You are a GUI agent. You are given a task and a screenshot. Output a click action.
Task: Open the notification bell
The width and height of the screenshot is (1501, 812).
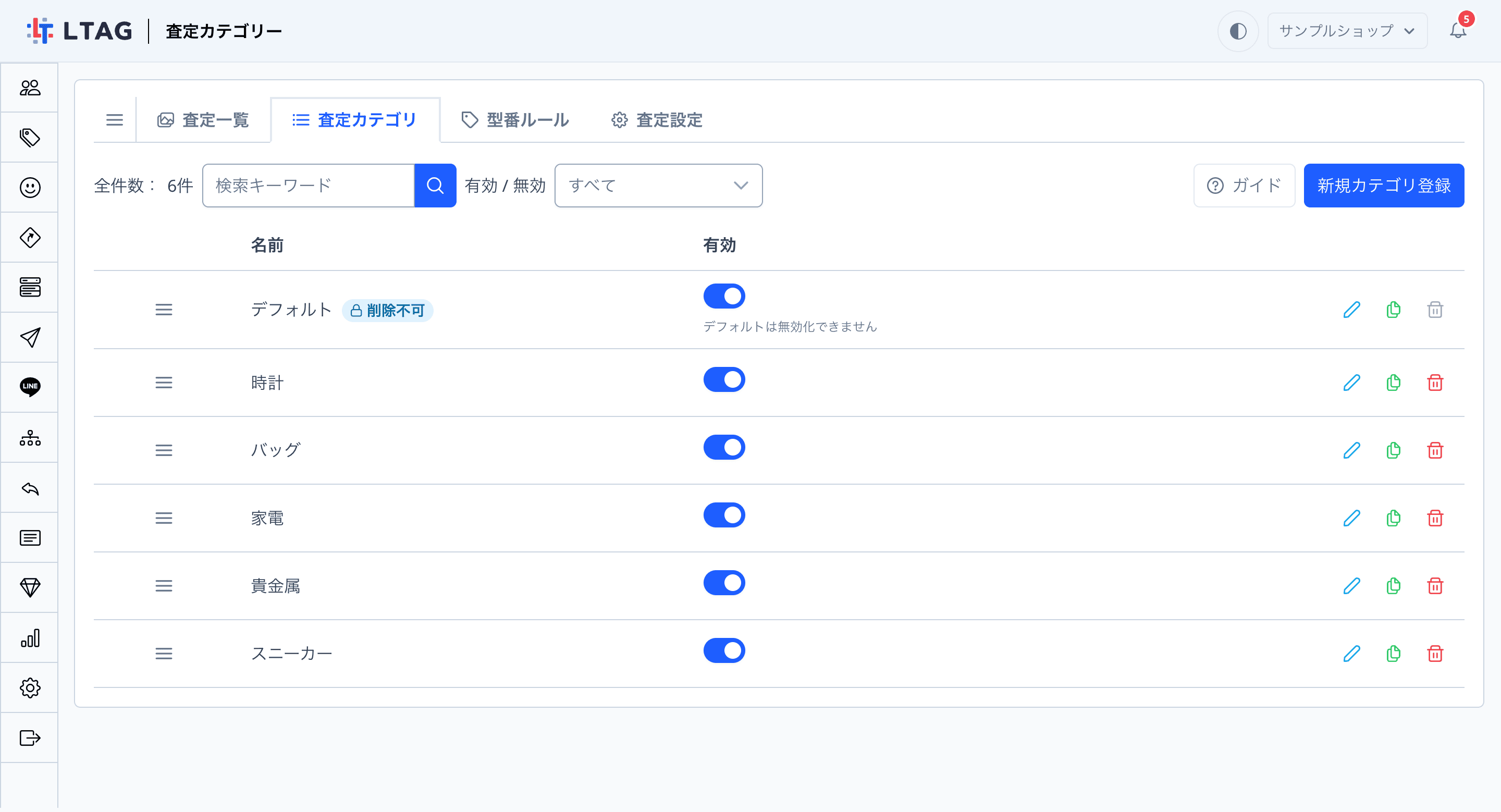(x=1458, y=31)
